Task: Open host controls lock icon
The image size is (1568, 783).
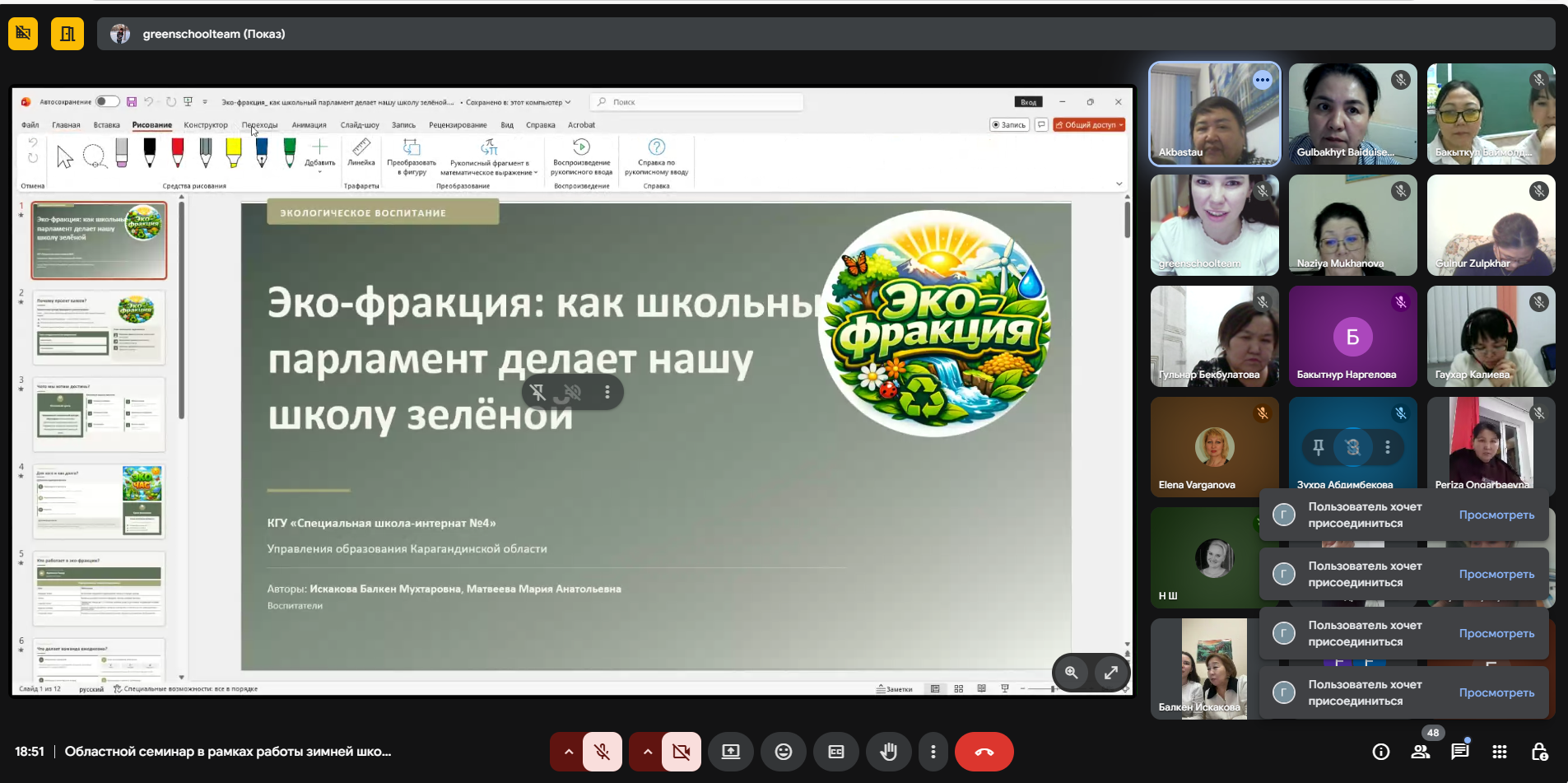Action: pyautogui.click(x=1539, y=751)
